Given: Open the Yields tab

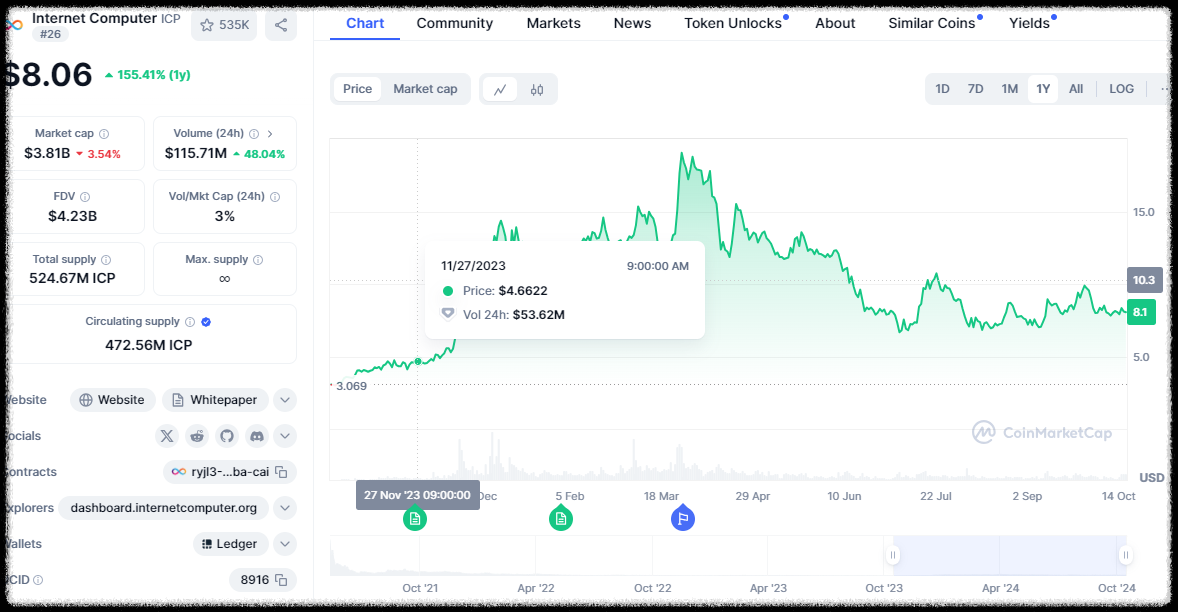Looking at the screenshot, I should (1029, 23).
